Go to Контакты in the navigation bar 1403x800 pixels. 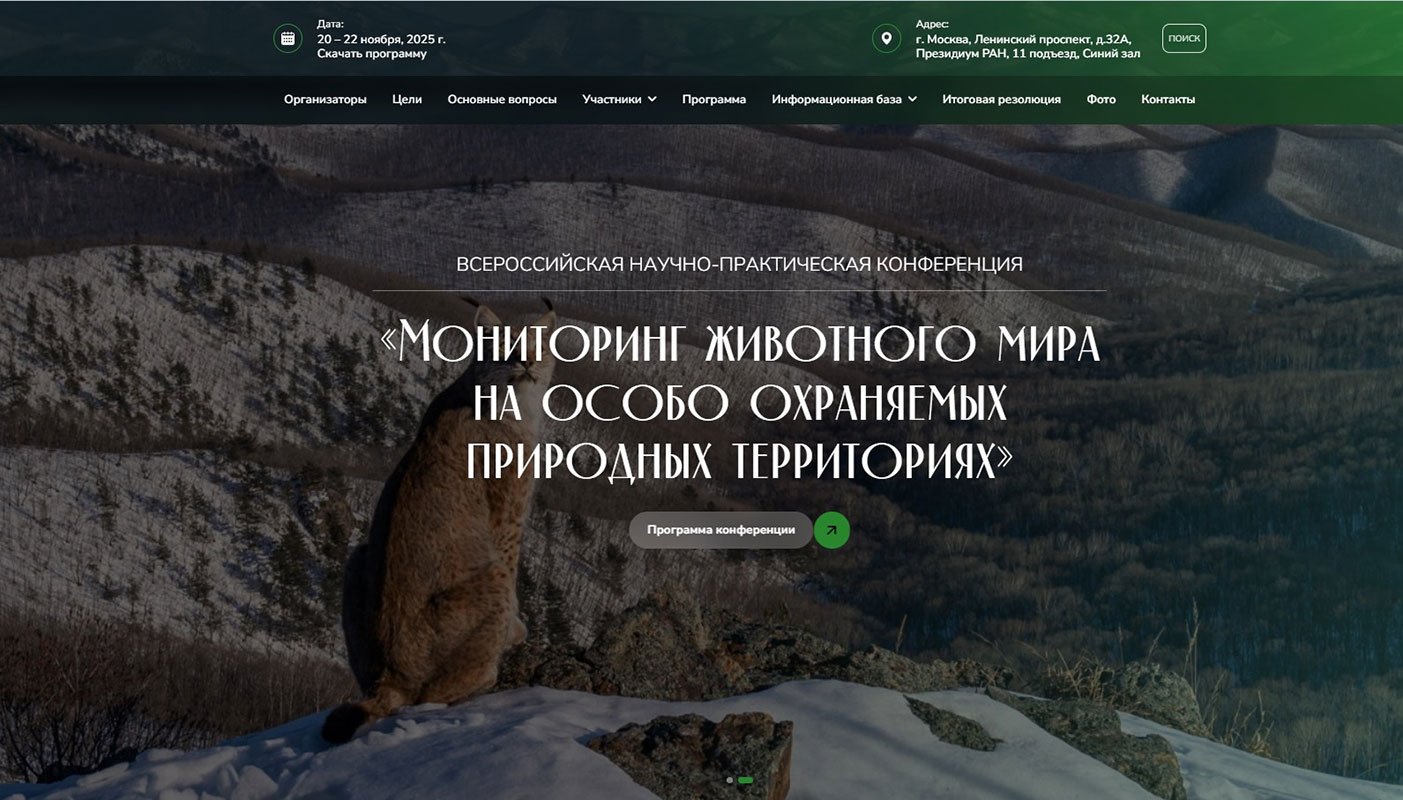tap(1168, 99)
